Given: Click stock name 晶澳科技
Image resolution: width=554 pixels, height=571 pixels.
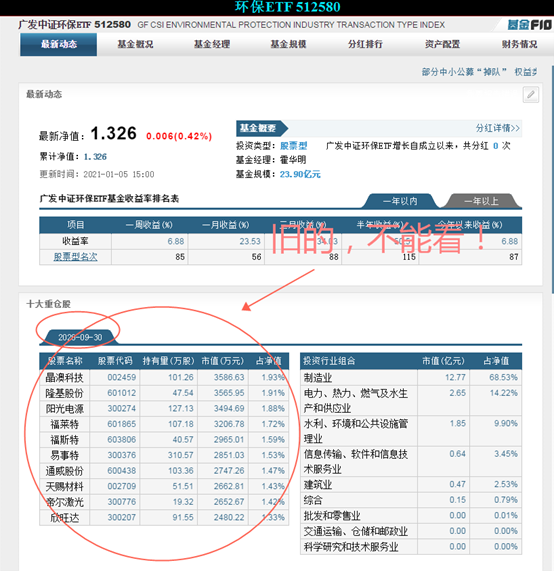Looking at the screenshot, I should coord(64,378).
